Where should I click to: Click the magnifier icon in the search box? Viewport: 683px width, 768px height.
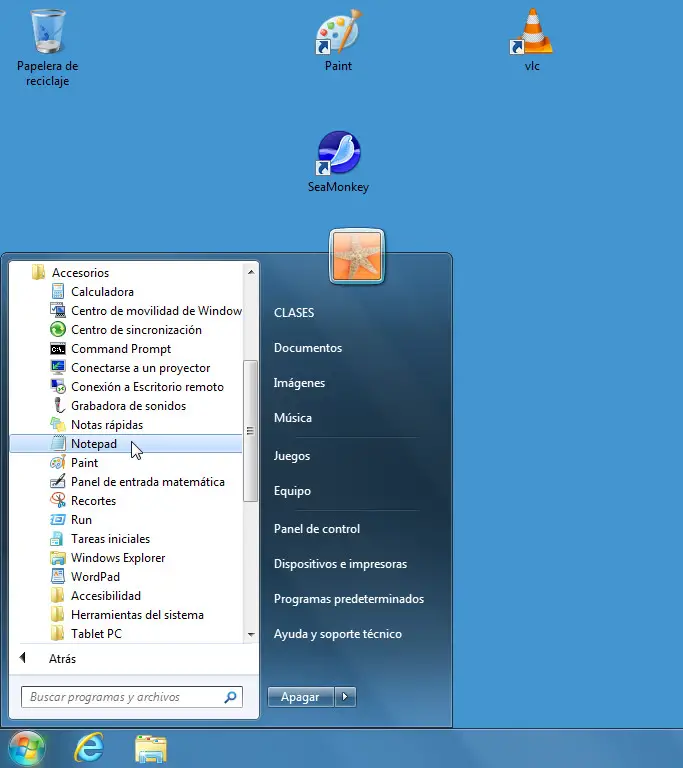(x=230, y=696)
